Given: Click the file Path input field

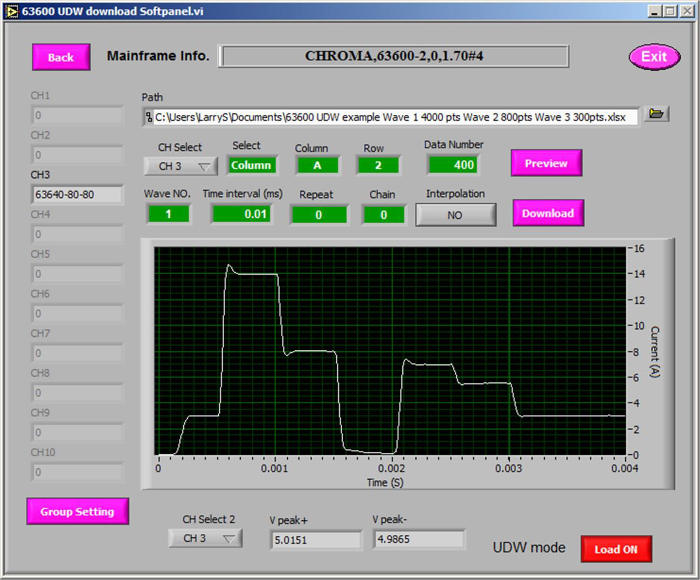Looking at the screenshot, I should [390, 116].
